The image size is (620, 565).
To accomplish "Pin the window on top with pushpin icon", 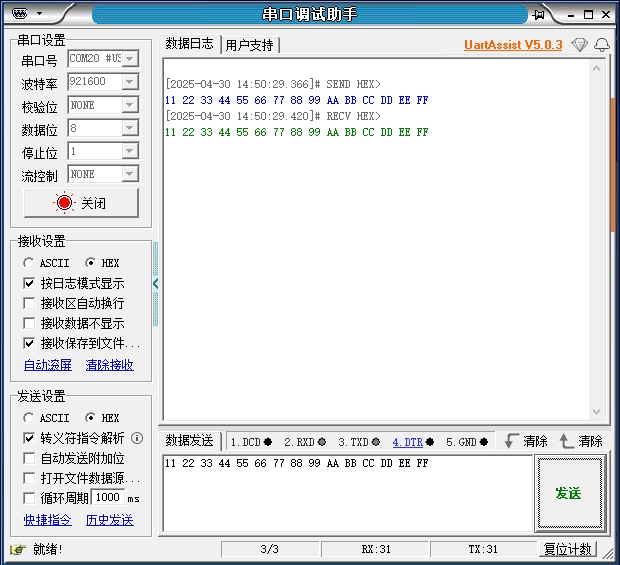I will (538, 15).
